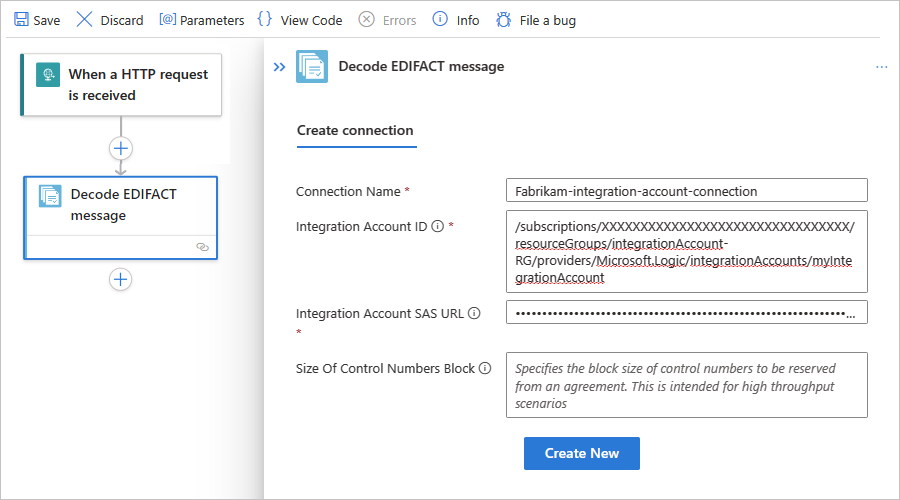Add a step after Decode EDIFACT message

click(x=121, y=280)
